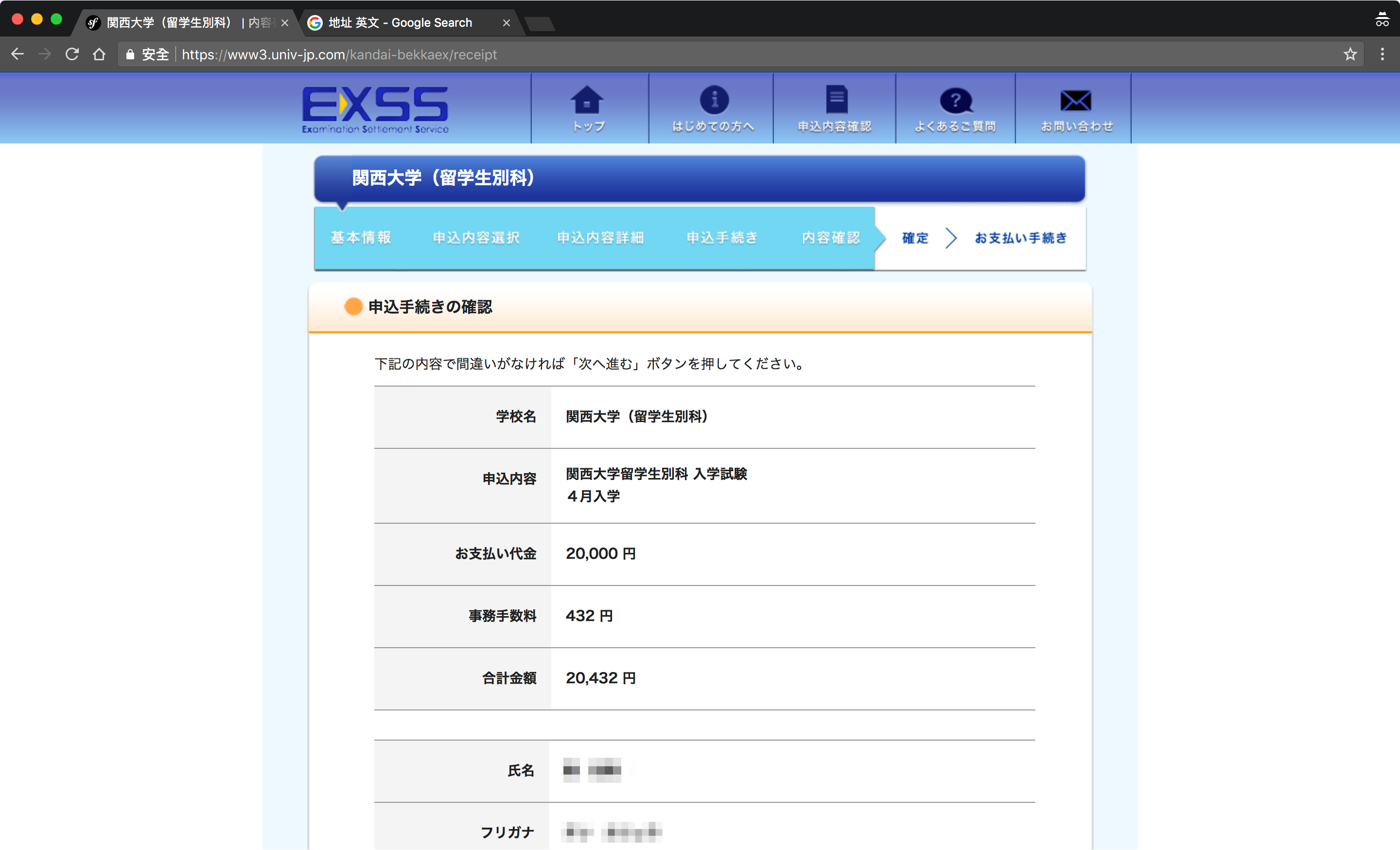Click 申込内容選択 step
Viewport: 1400px width, 850px height.
(x=476, y=237)
